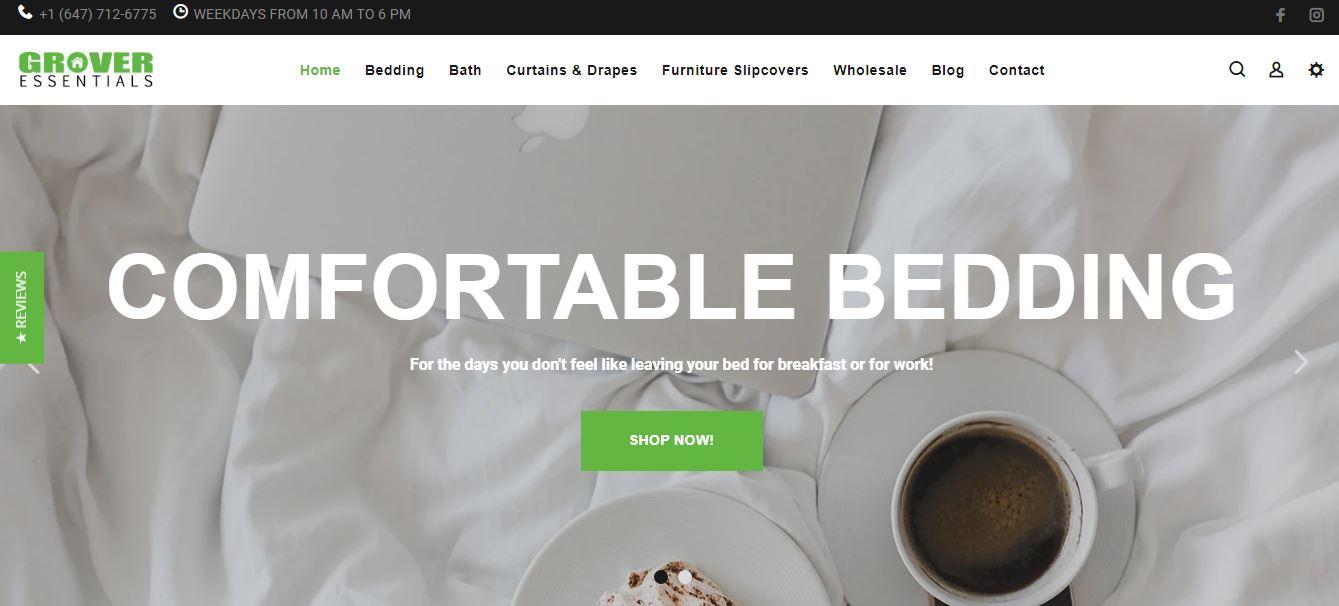1339x606 pixels.
Task: Call the +1 (647) 712-6775 number link
Action: pos(98,15)
